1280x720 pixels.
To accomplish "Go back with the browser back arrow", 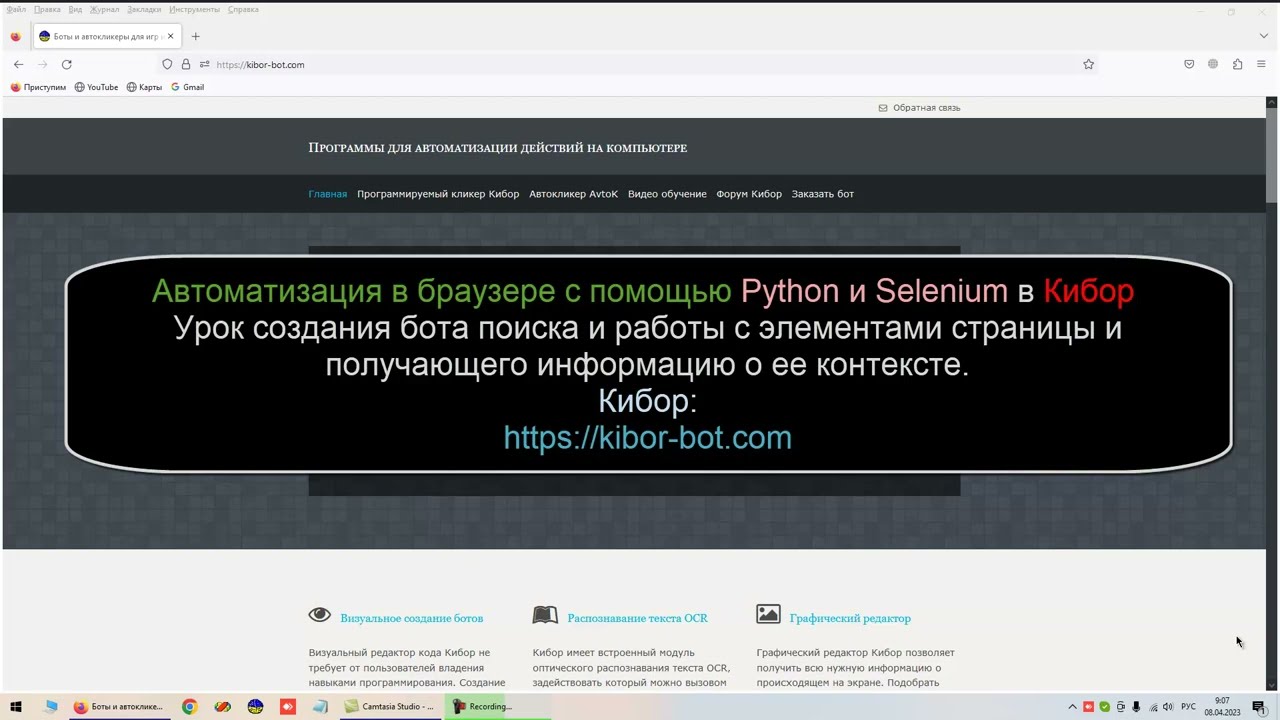I will click(18, 64).
